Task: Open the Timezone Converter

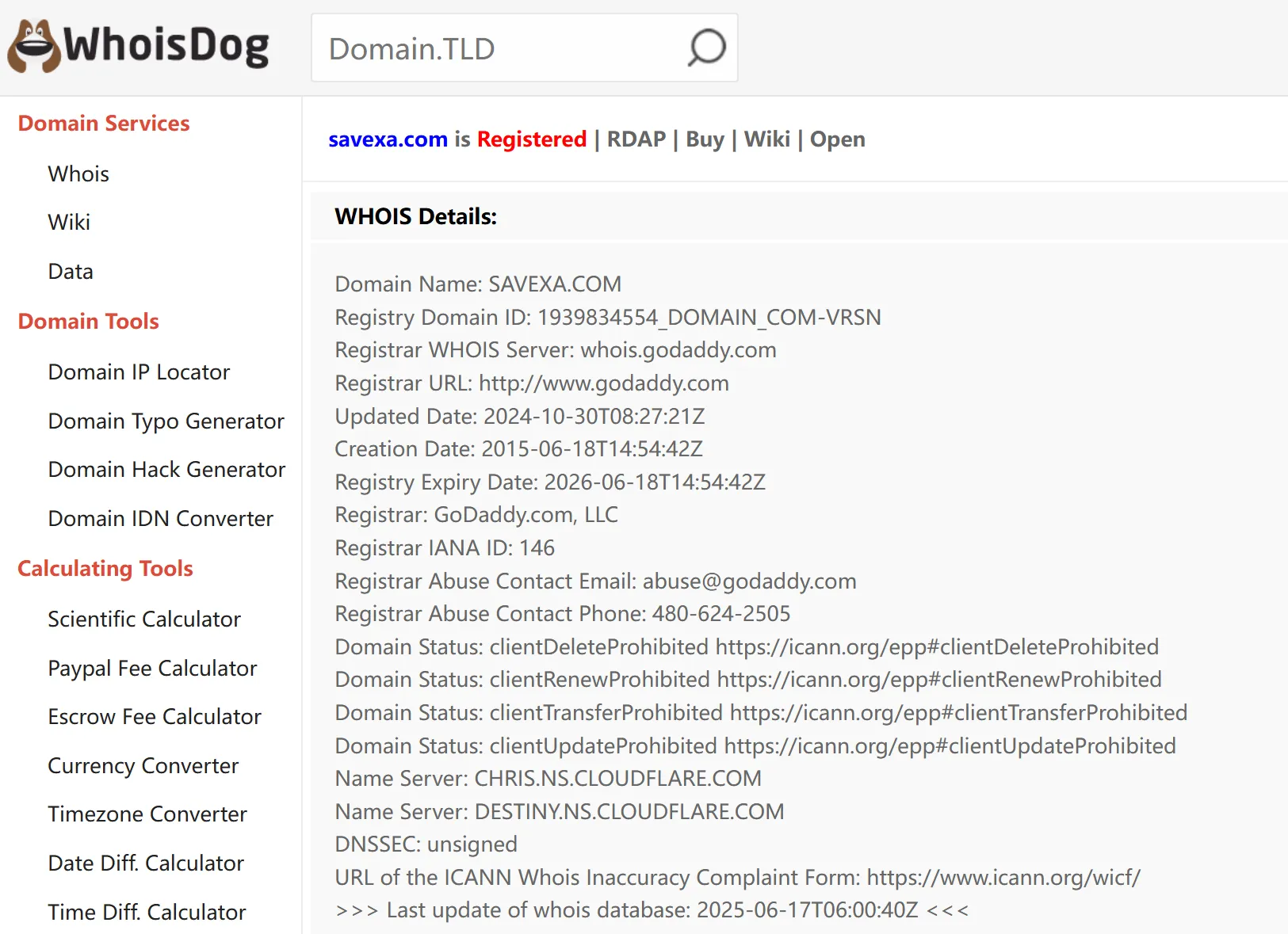Action: pyautogui.click(x=147, y=814)
